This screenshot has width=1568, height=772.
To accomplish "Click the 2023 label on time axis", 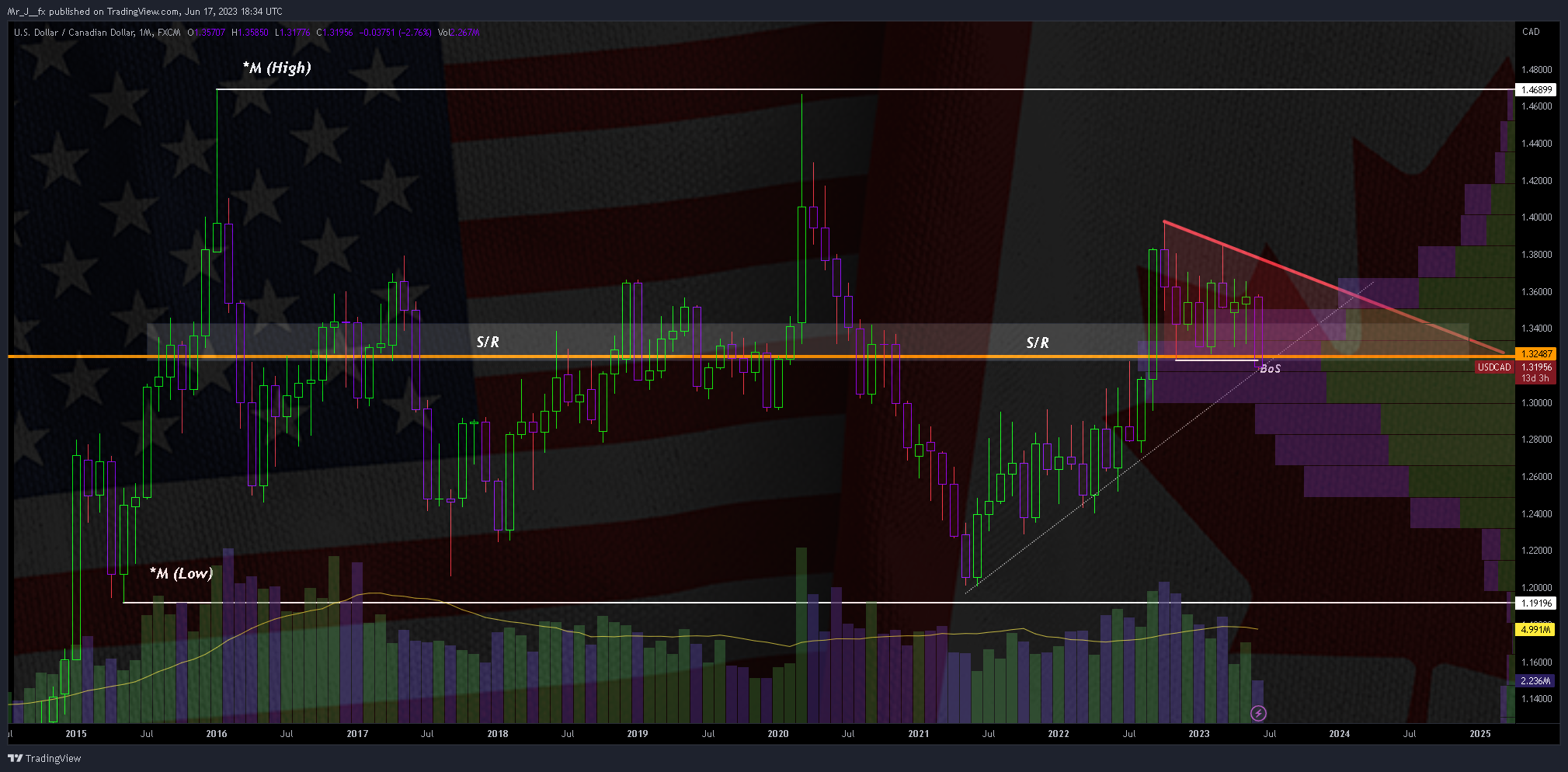I will click(x=1199, y=734).
